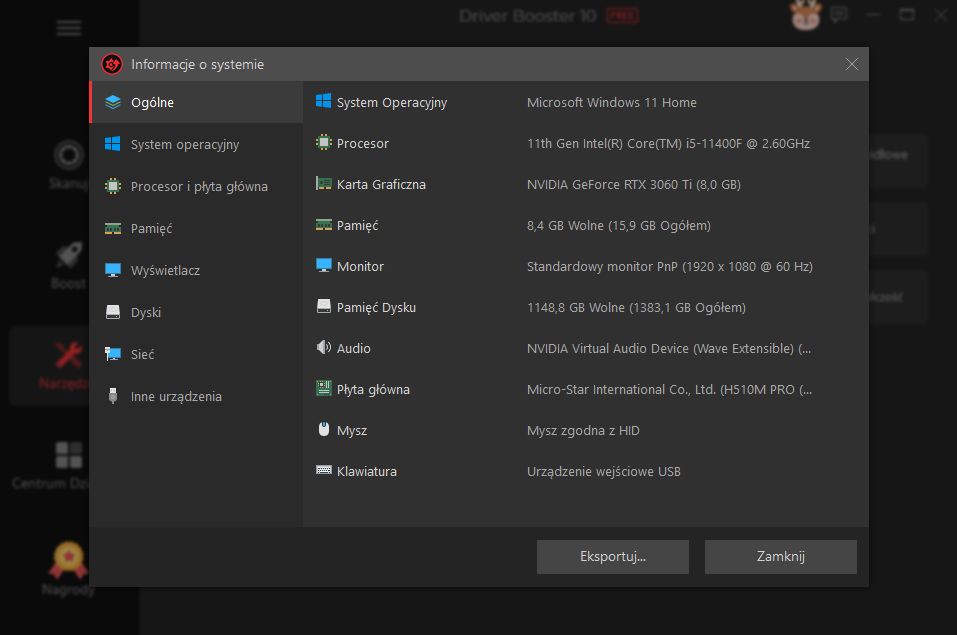Select the Ogólne tab in sidebar
The width and height of the screenshot is (957, 635).
click(x=196, y=103)
